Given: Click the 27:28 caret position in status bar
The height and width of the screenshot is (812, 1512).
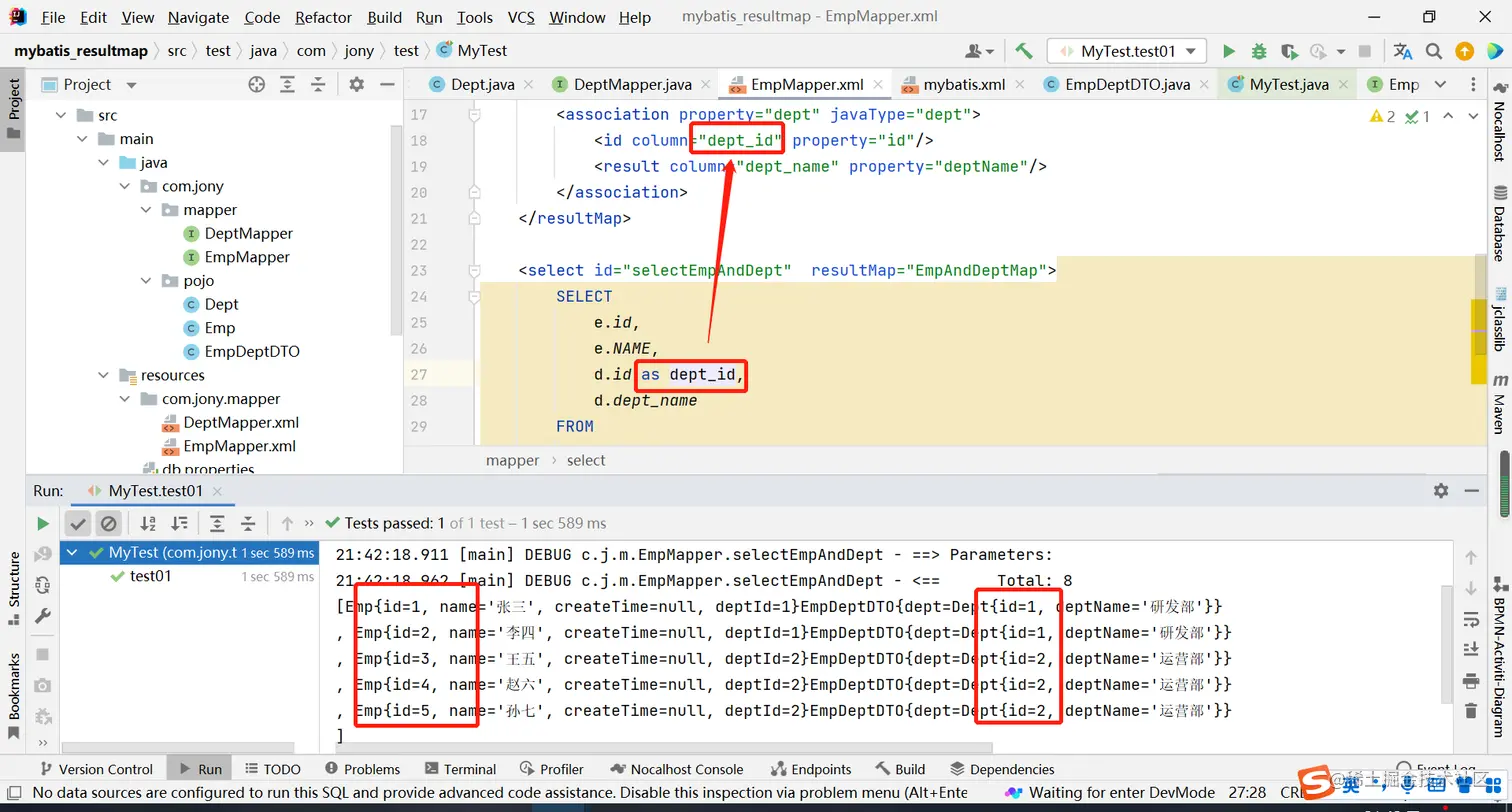Looking at the screenshot, I should click(1248, 792).
